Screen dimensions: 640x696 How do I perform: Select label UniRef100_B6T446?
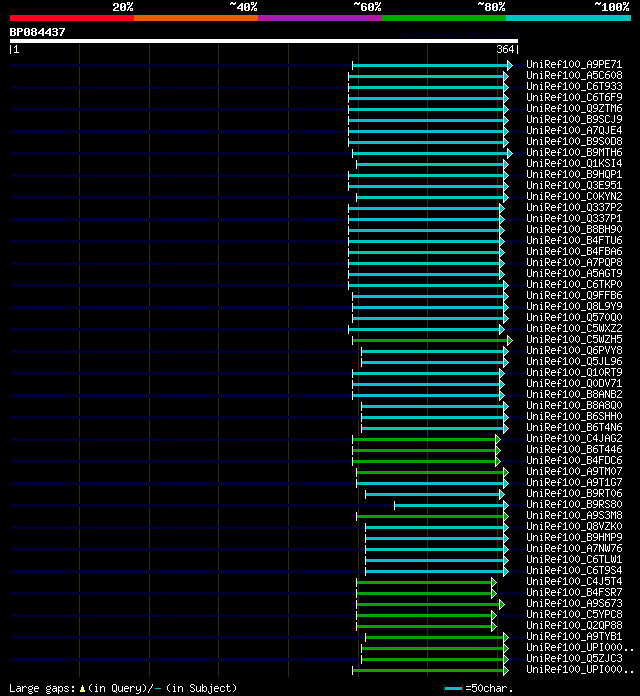click(574, 449)
